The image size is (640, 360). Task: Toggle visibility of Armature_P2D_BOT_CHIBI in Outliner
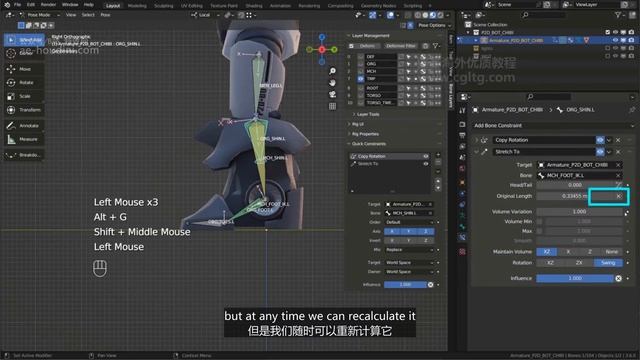pyautogui.click(x=615, y=40)
